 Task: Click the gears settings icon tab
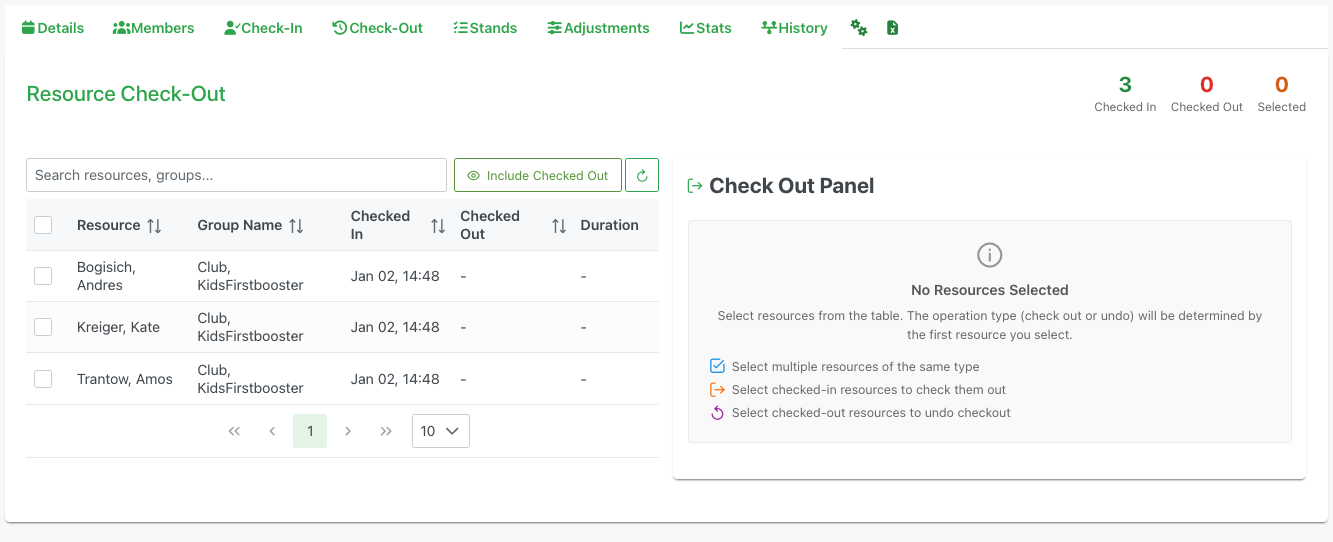[858, 28]
